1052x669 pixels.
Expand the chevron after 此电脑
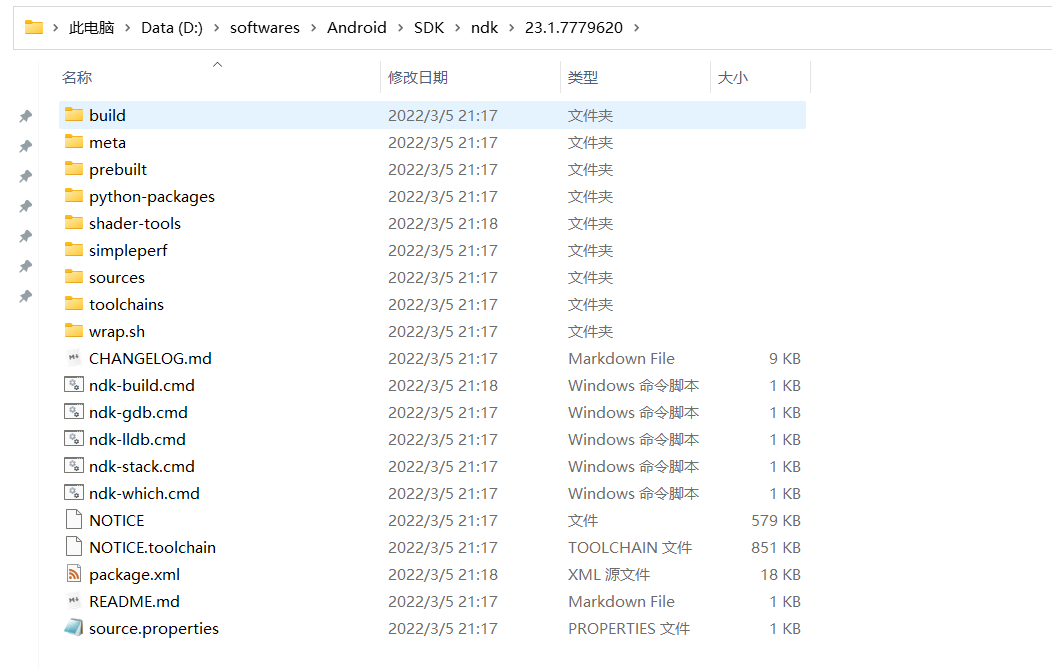point(127,28)
